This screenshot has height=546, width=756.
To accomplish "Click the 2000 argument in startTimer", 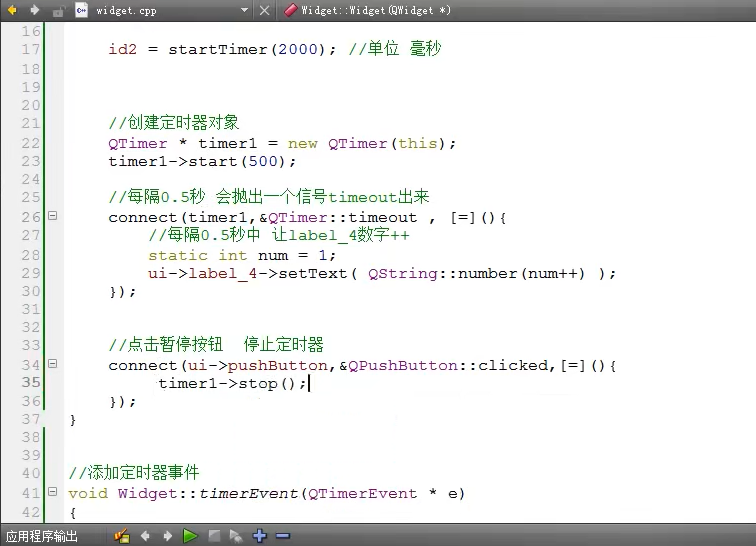I will [x=298, y=49].
